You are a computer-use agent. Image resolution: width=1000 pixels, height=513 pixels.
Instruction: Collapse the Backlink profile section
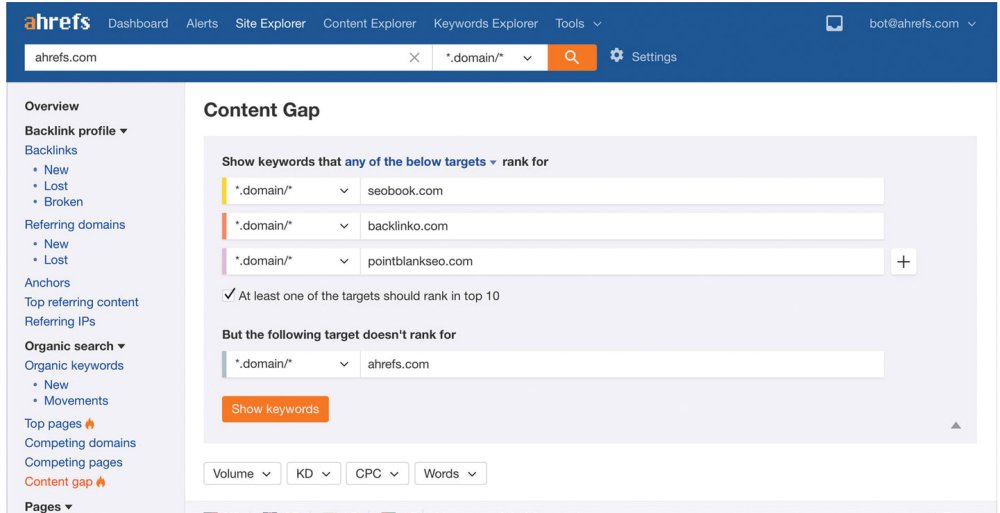[x=76, y=131]
